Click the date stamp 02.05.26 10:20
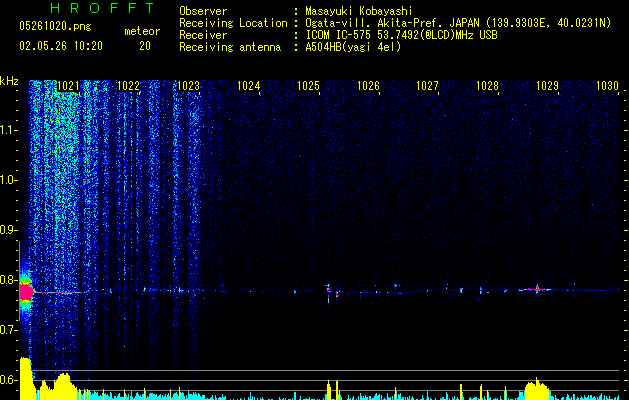Viewport: 629px width, 400px height. click(x=61, y=46)
